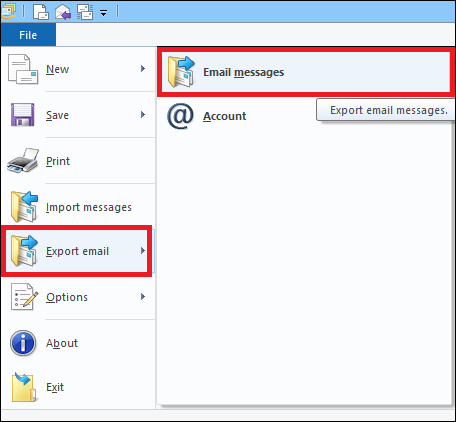Click the @ Account export icon
Viewport: 456px width, 422px height.
(x=180, y=116)
